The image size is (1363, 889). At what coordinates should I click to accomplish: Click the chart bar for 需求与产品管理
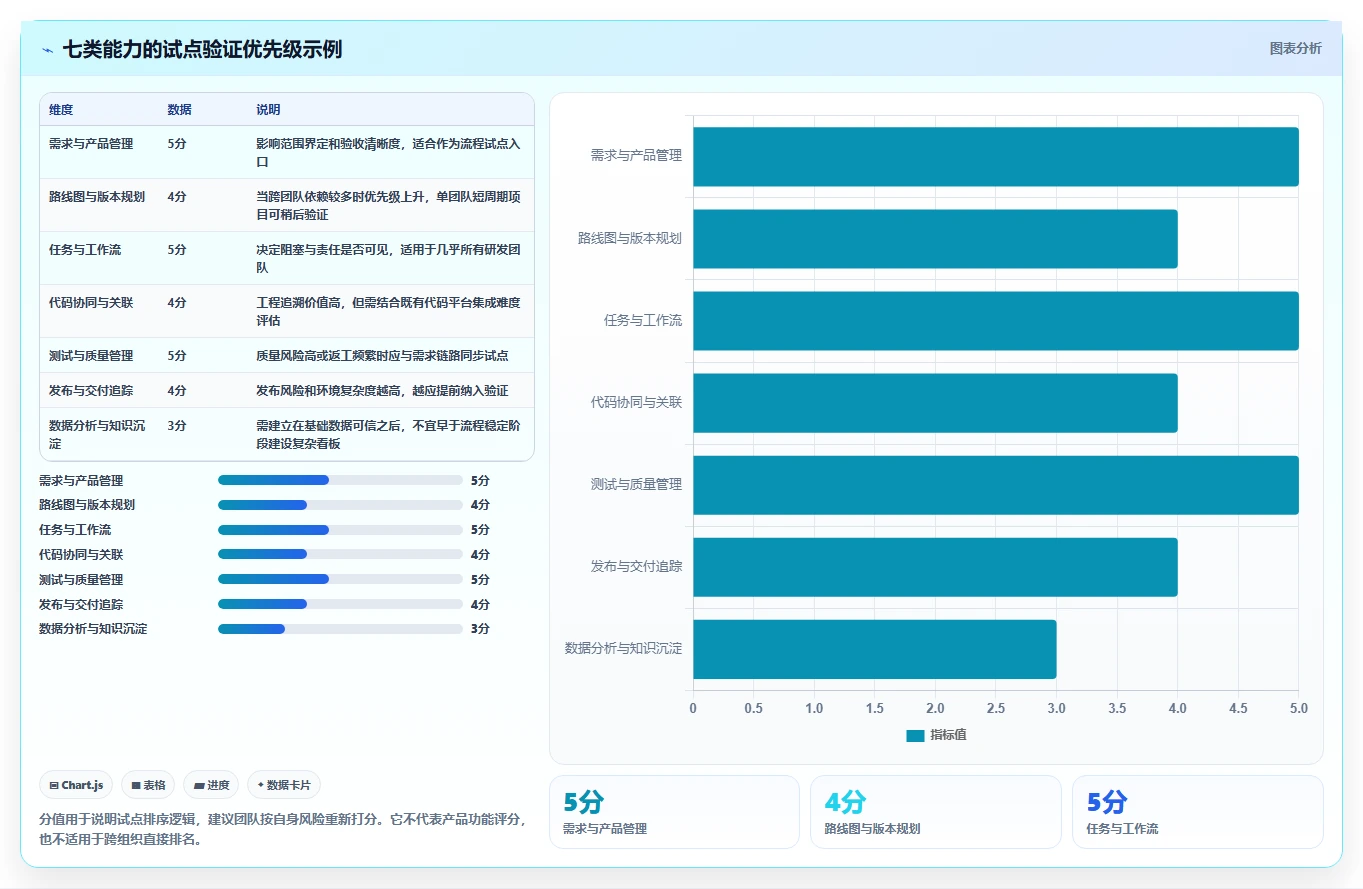[996, 156]
